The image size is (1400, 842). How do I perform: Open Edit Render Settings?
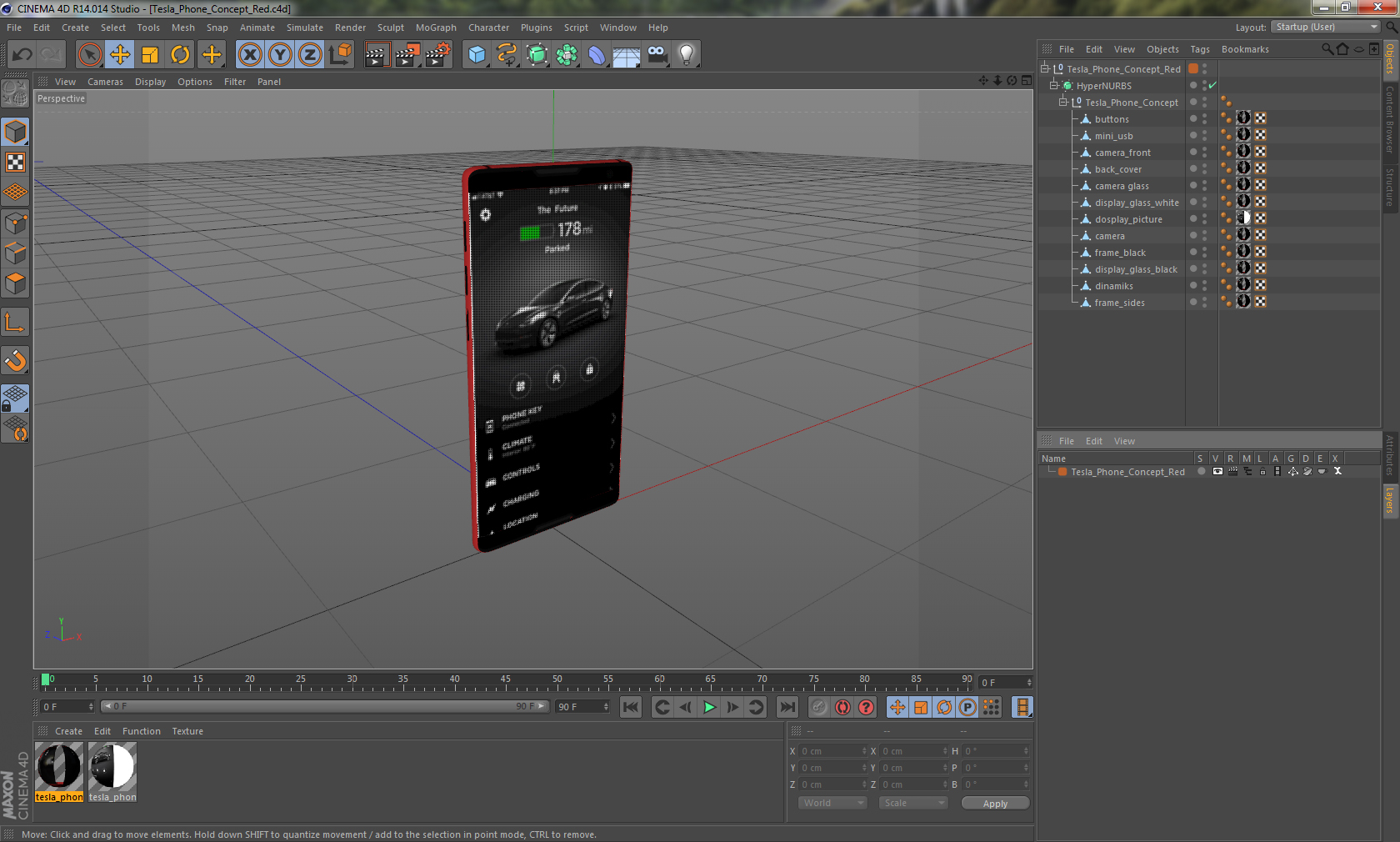point(437,55)
